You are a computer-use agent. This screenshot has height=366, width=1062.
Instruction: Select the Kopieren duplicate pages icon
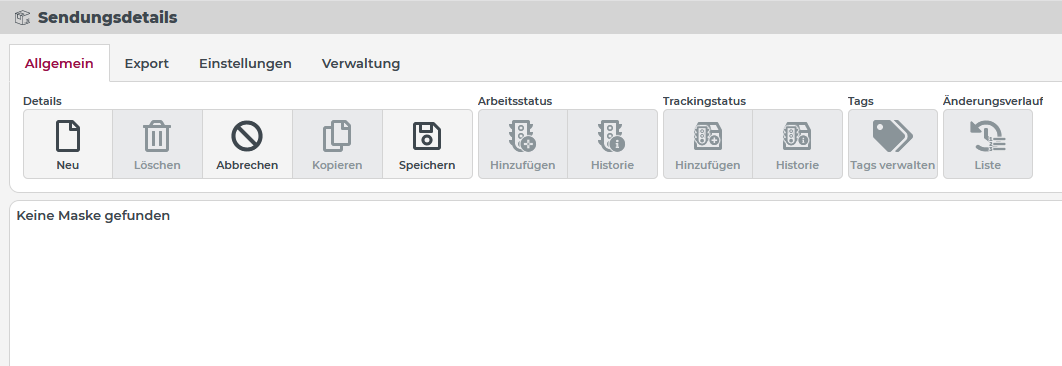pos(337,136)
